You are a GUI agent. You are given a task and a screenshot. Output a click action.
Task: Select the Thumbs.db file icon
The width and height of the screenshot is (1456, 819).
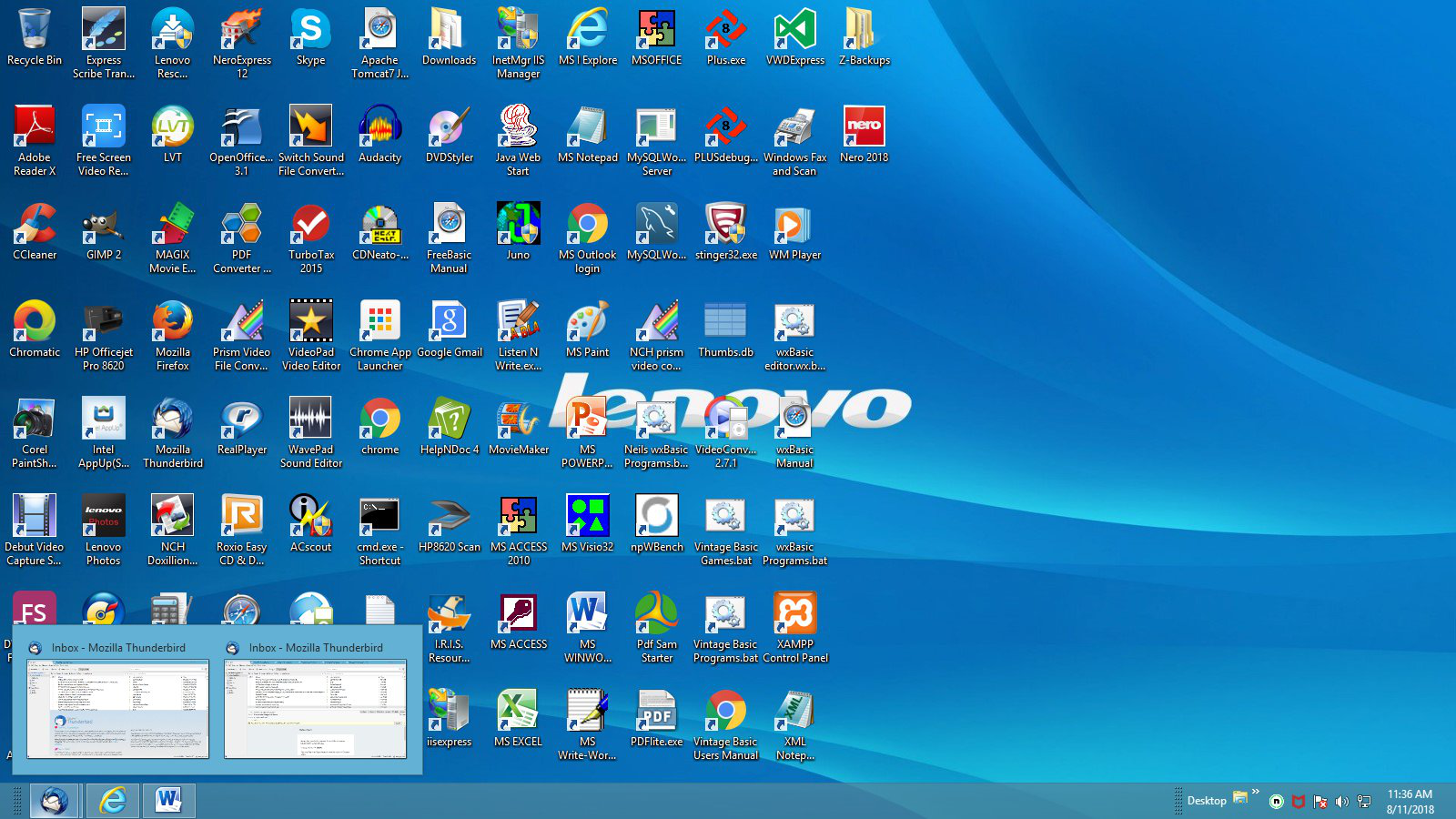tap(726, 330)
